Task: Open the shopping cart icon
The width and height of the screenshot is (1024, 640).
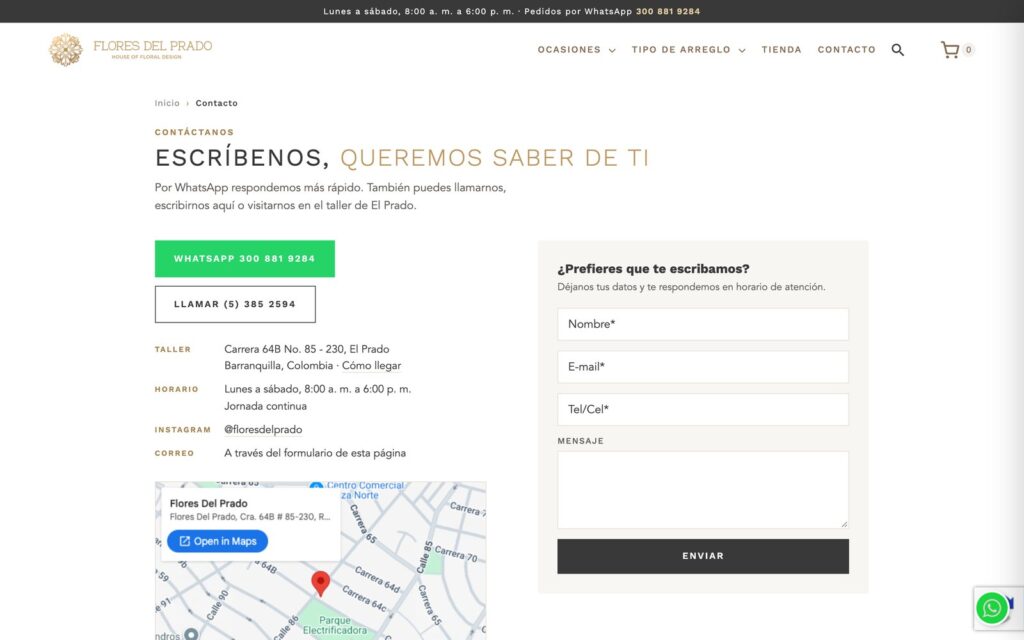Action: click(x=950, y=50)
